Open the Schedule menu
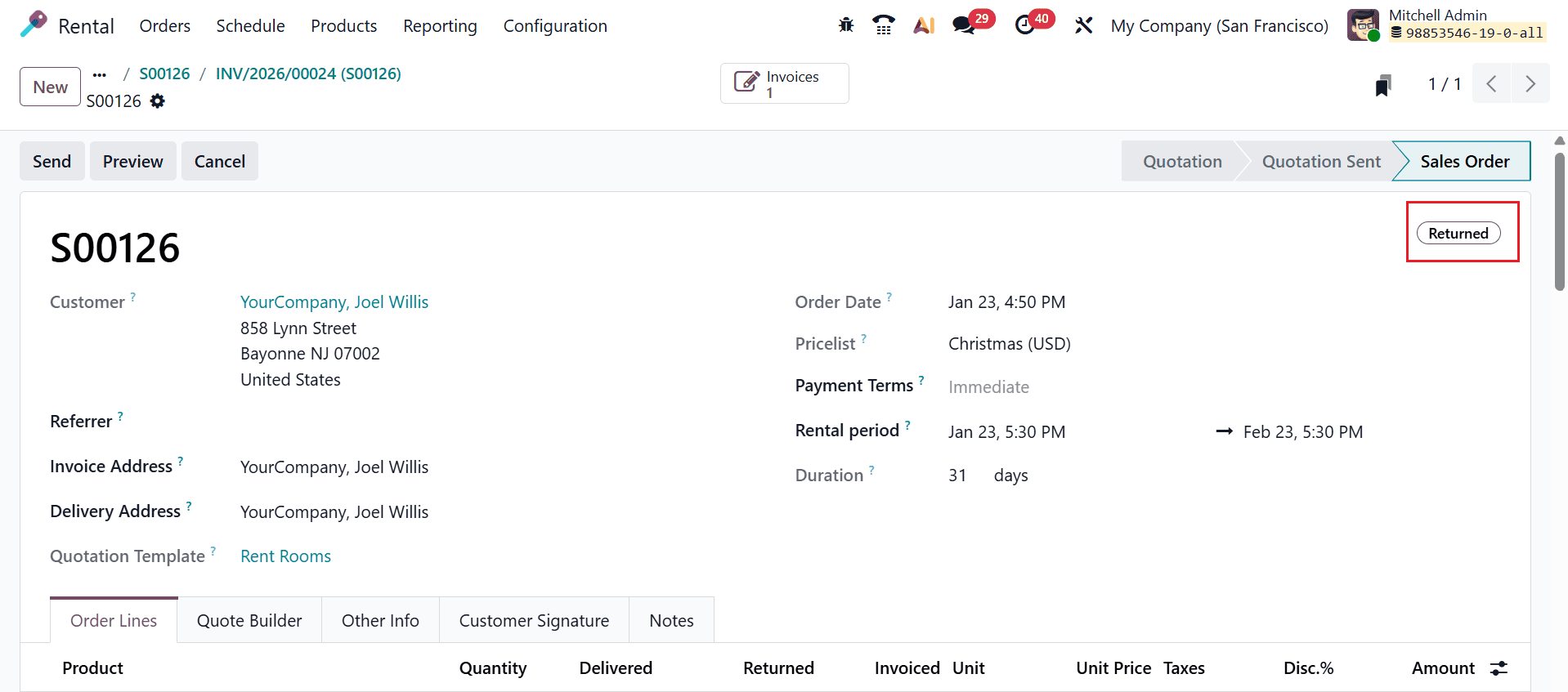1568x692 pixels. (x=250, y=26)
